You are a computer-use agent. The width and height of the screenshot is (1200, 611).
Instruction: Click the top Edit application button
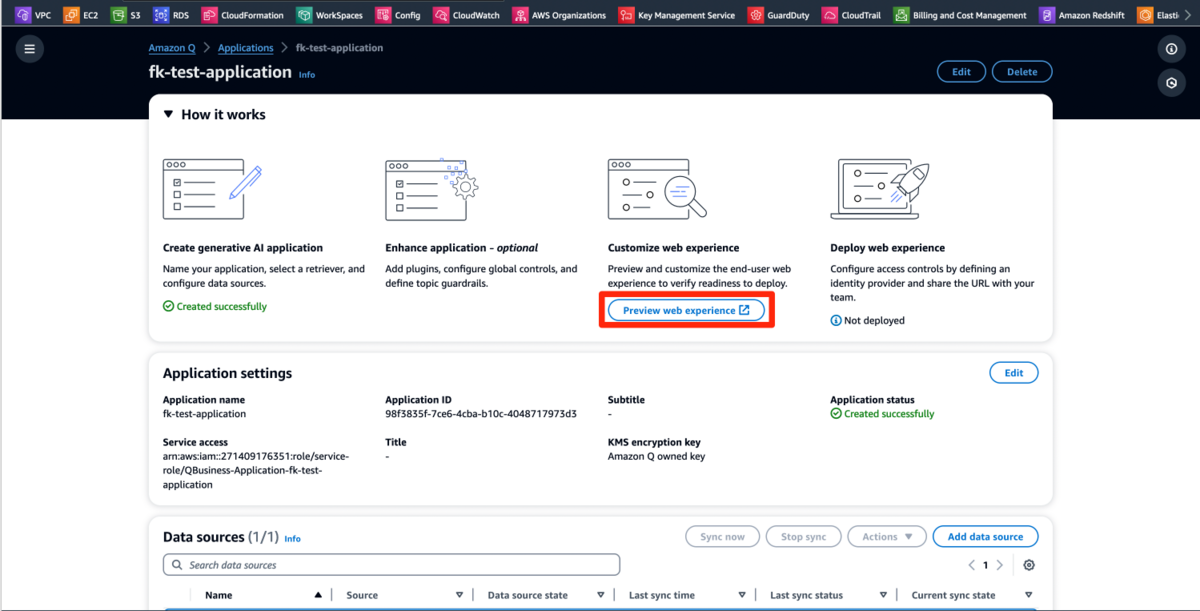click(x=961, y=72)
